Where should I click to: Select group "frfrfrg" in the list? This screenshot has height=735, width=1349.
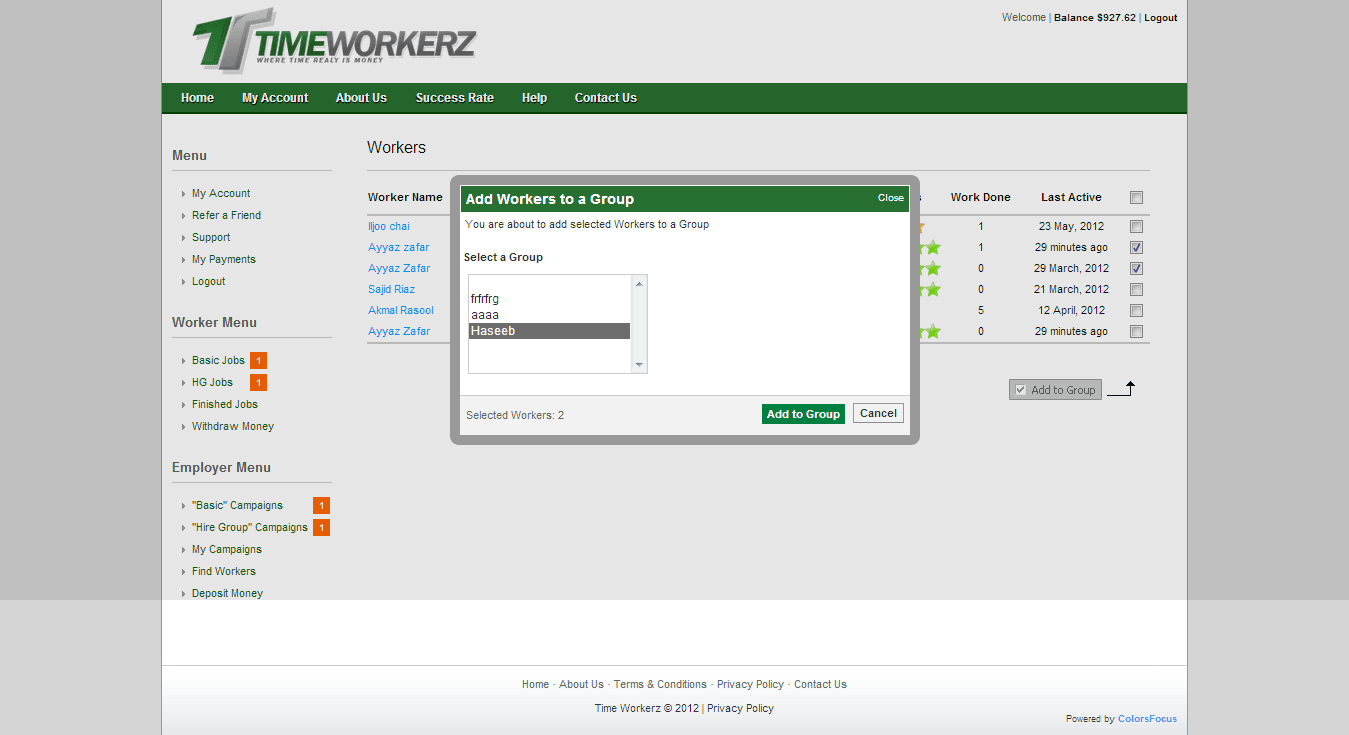pos(550,299)
